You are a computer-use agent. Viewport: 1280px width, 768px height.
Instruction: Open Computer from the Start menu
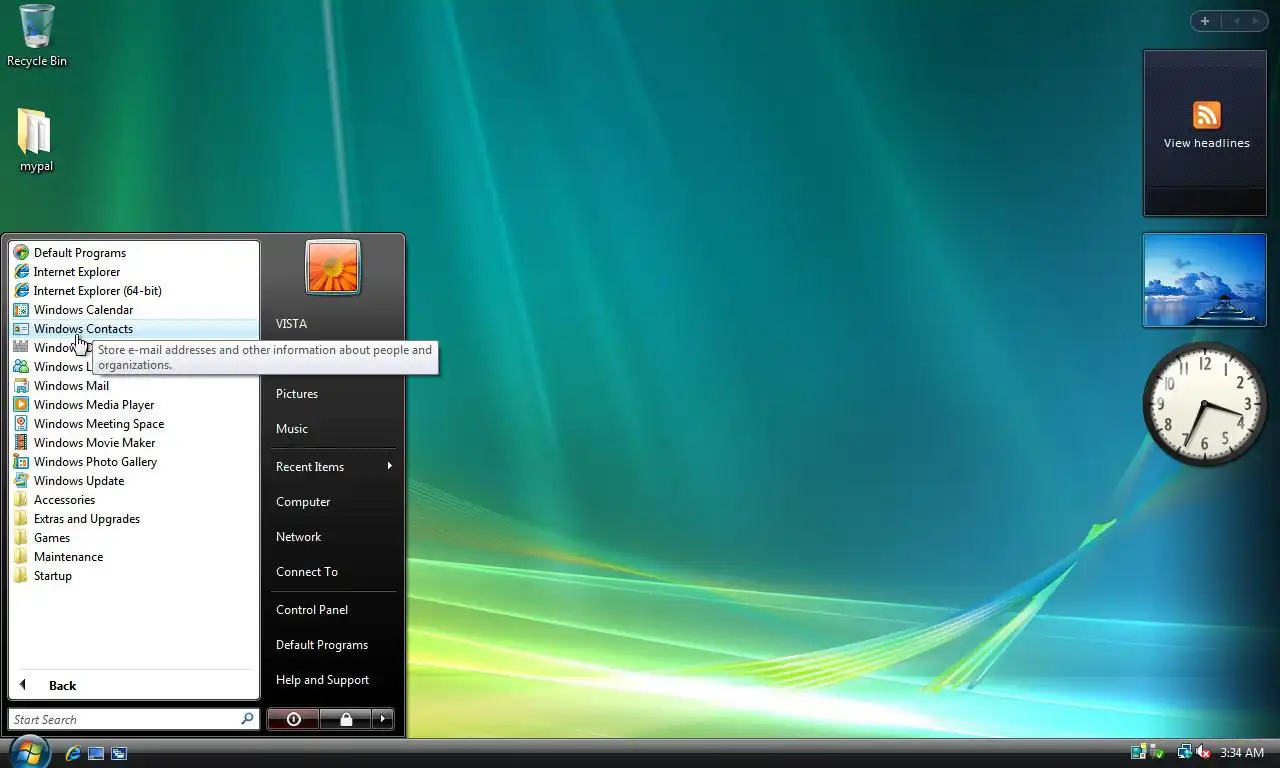[x=303, y=502]
